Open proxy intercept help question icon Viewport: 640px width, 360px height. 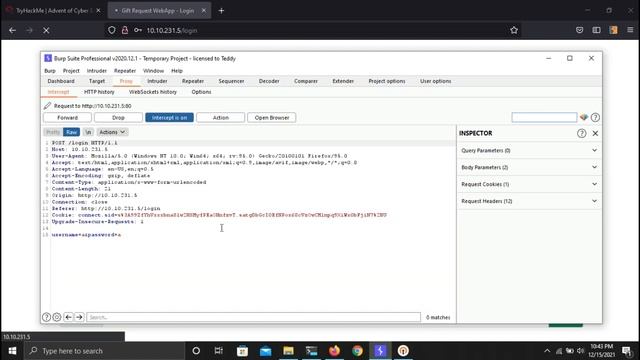point(595,118)
